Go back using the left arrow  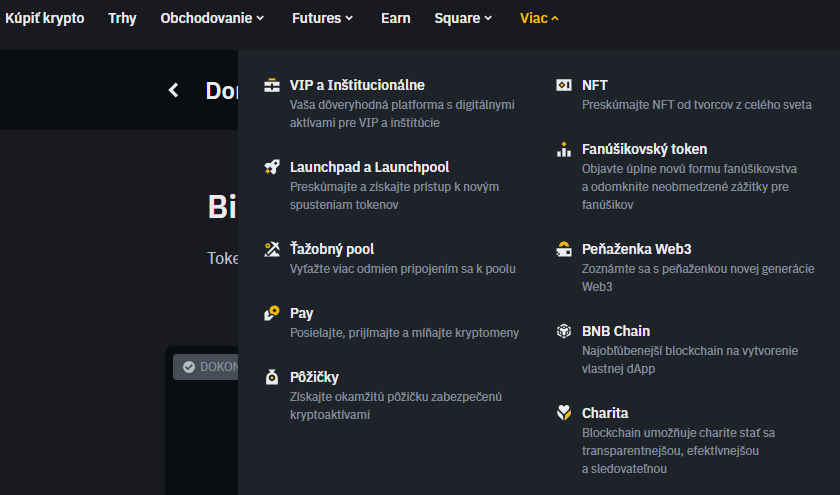(x=174, y=91)
